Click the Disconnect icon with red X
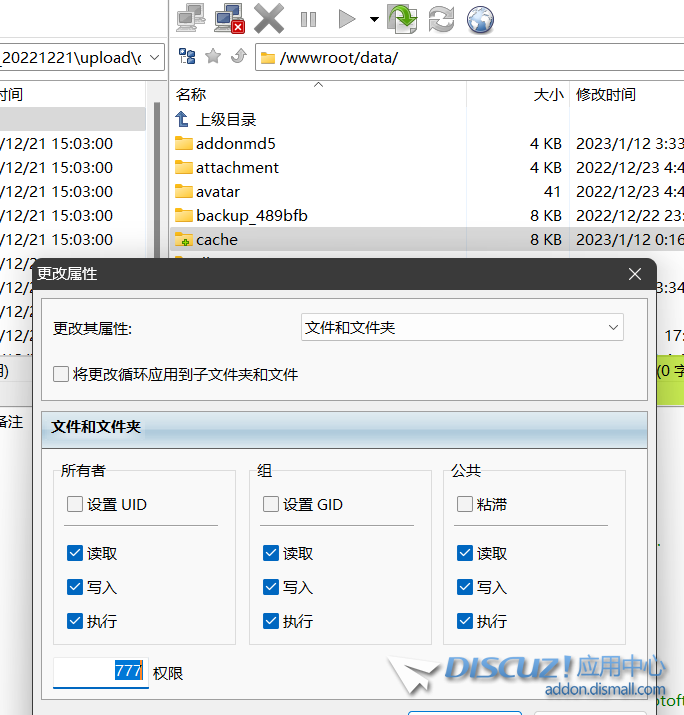The height and width of the screenshot is (715, 684). click(230, 17)
